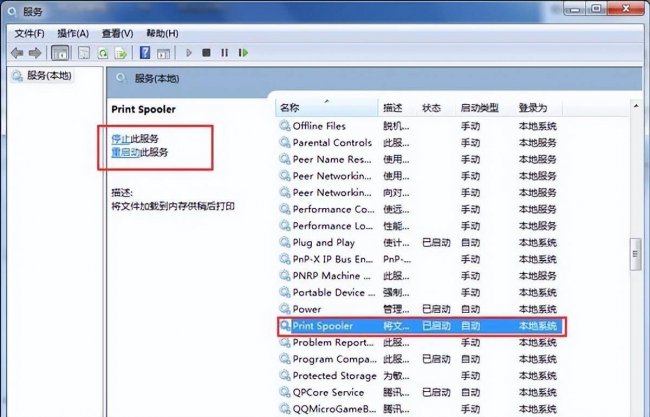Viewport: 650px width, 417px height.
Task: Click the Stop Service square icon
Action: point(206,53)
